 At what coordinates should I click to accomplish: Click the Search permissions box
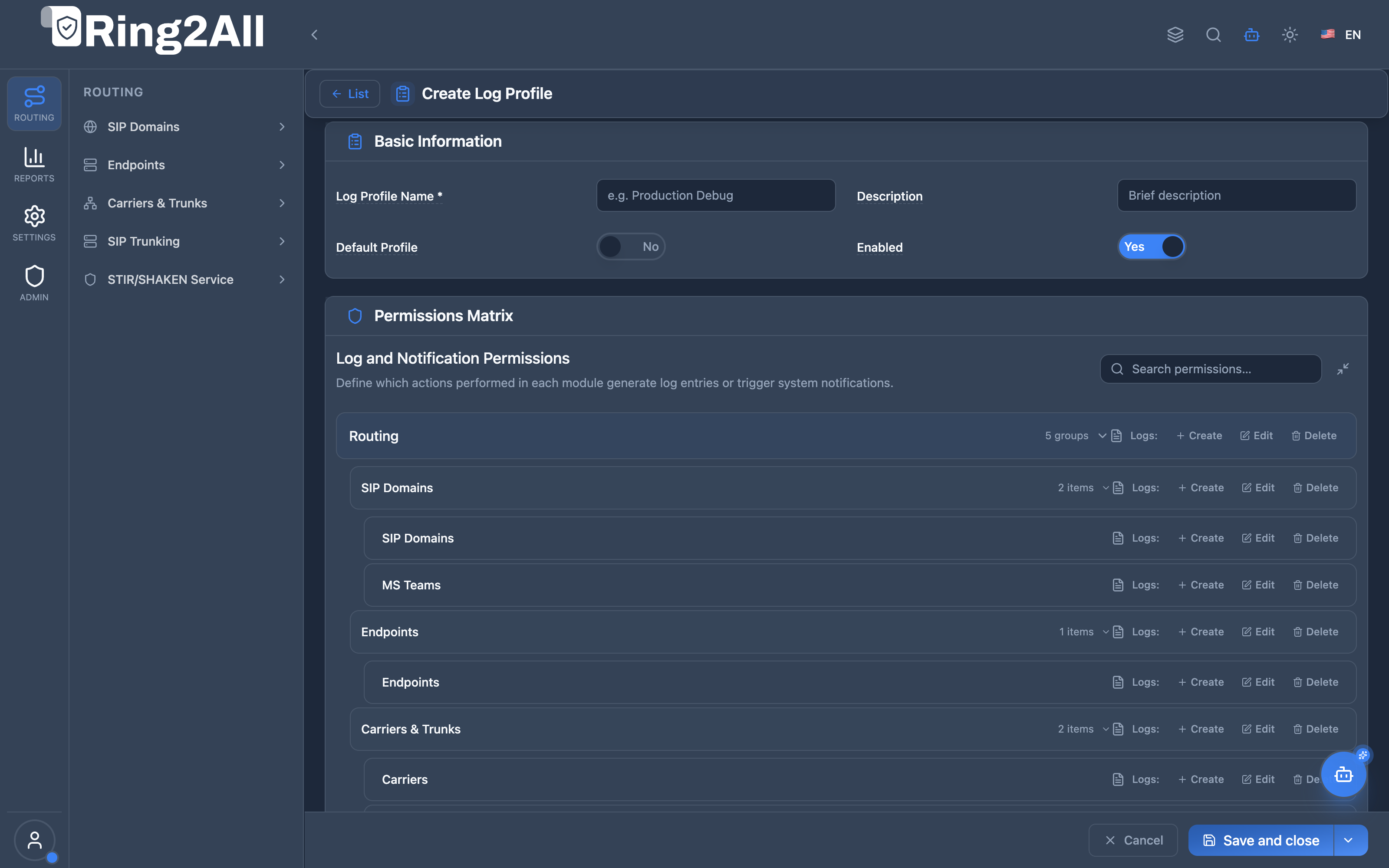click(x=1211, y=368)
